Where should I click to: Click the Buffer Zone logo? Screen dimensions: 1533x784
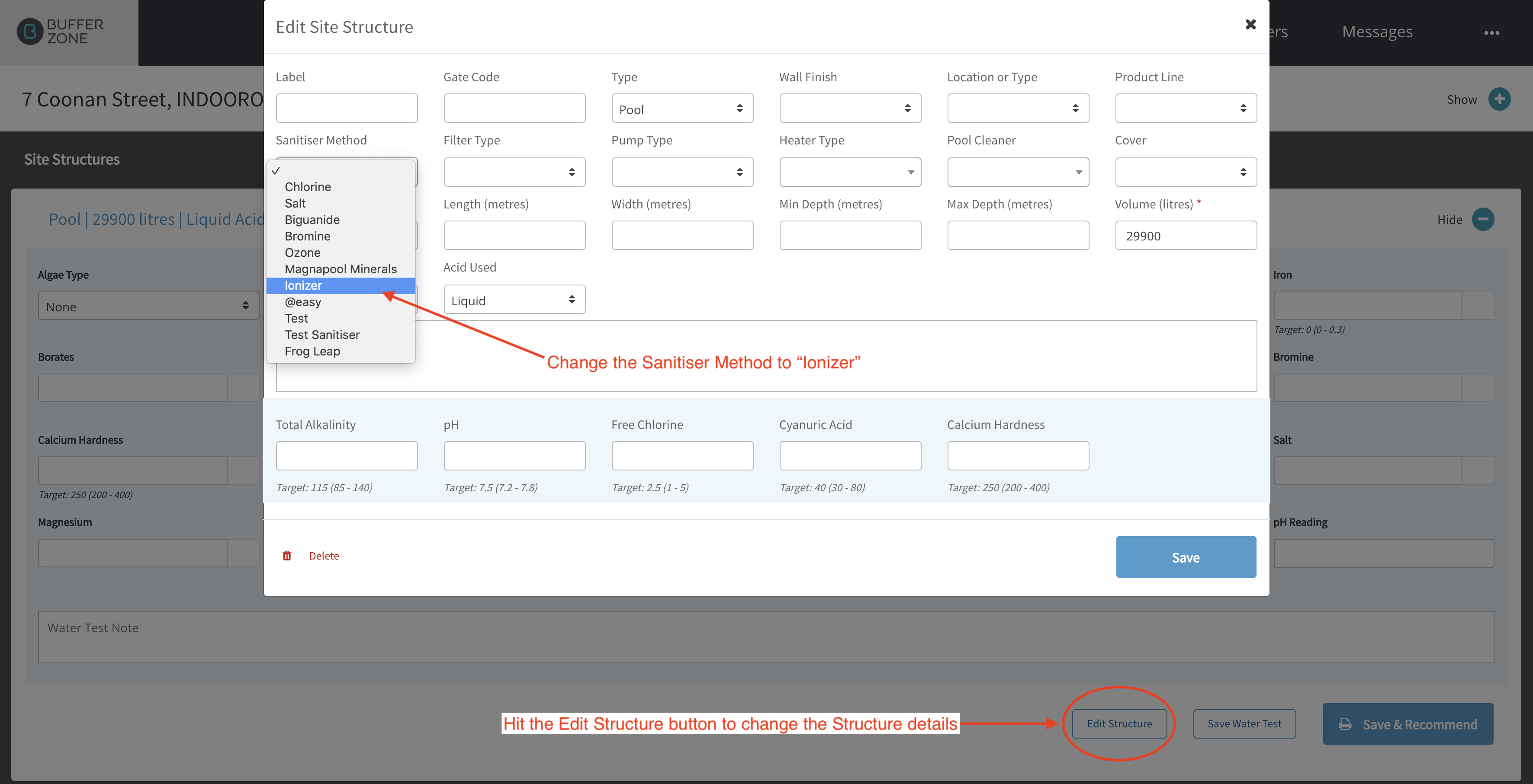click(x=61, y=31)
